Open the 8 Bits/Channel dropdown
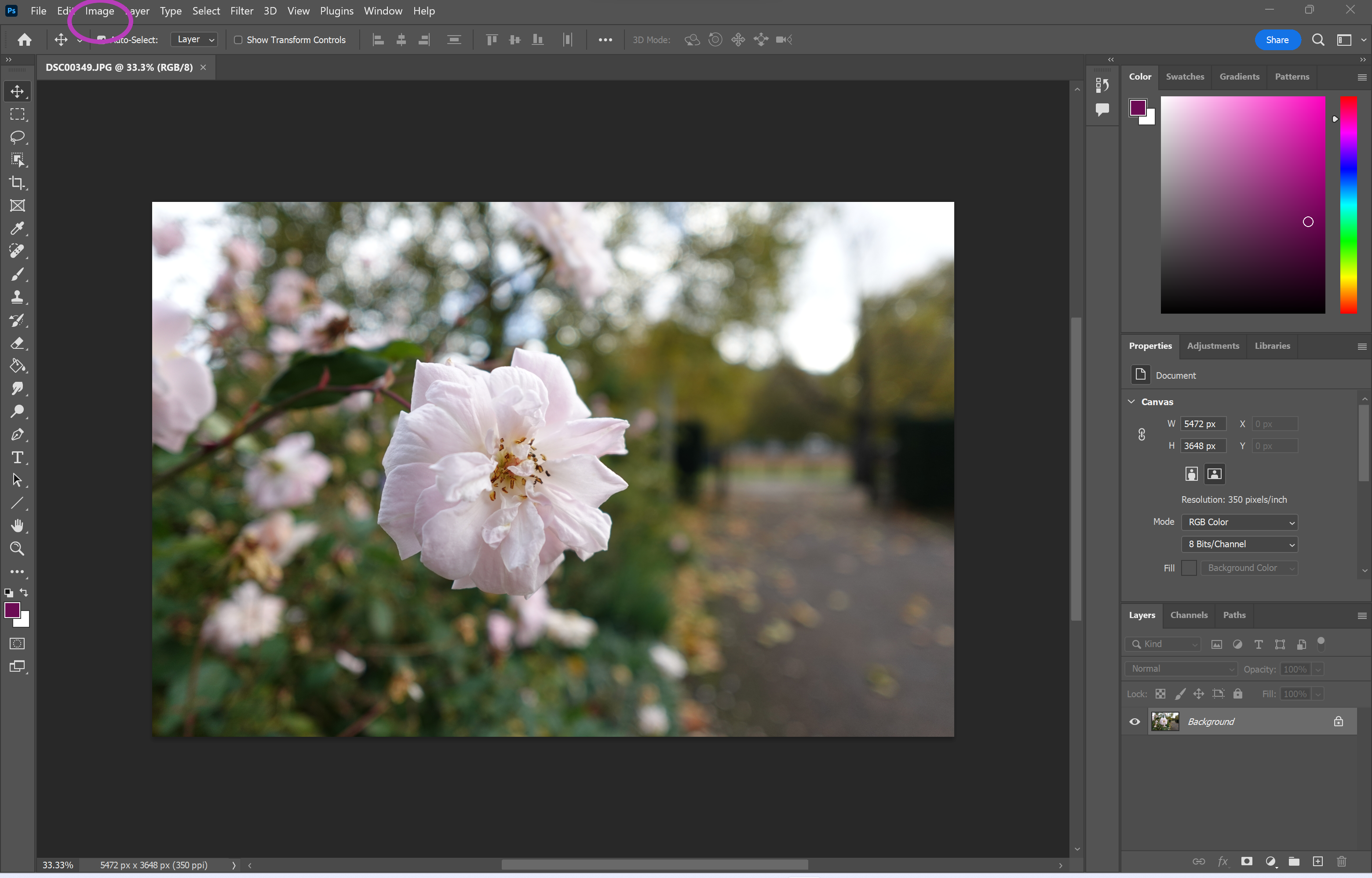 1239,544
